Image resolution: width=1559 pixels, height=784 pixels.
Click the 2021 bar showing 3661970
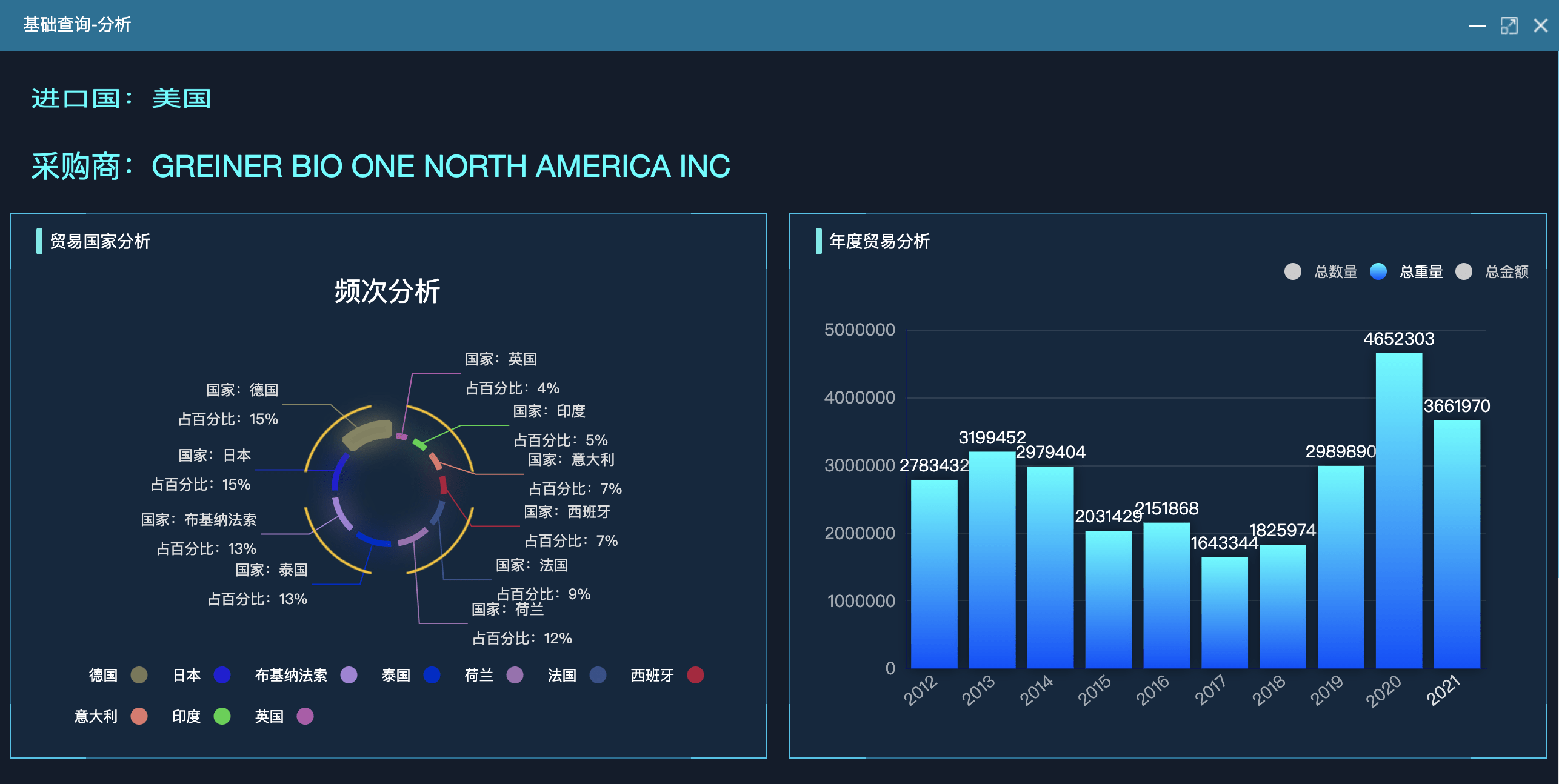pos(1457,545)
